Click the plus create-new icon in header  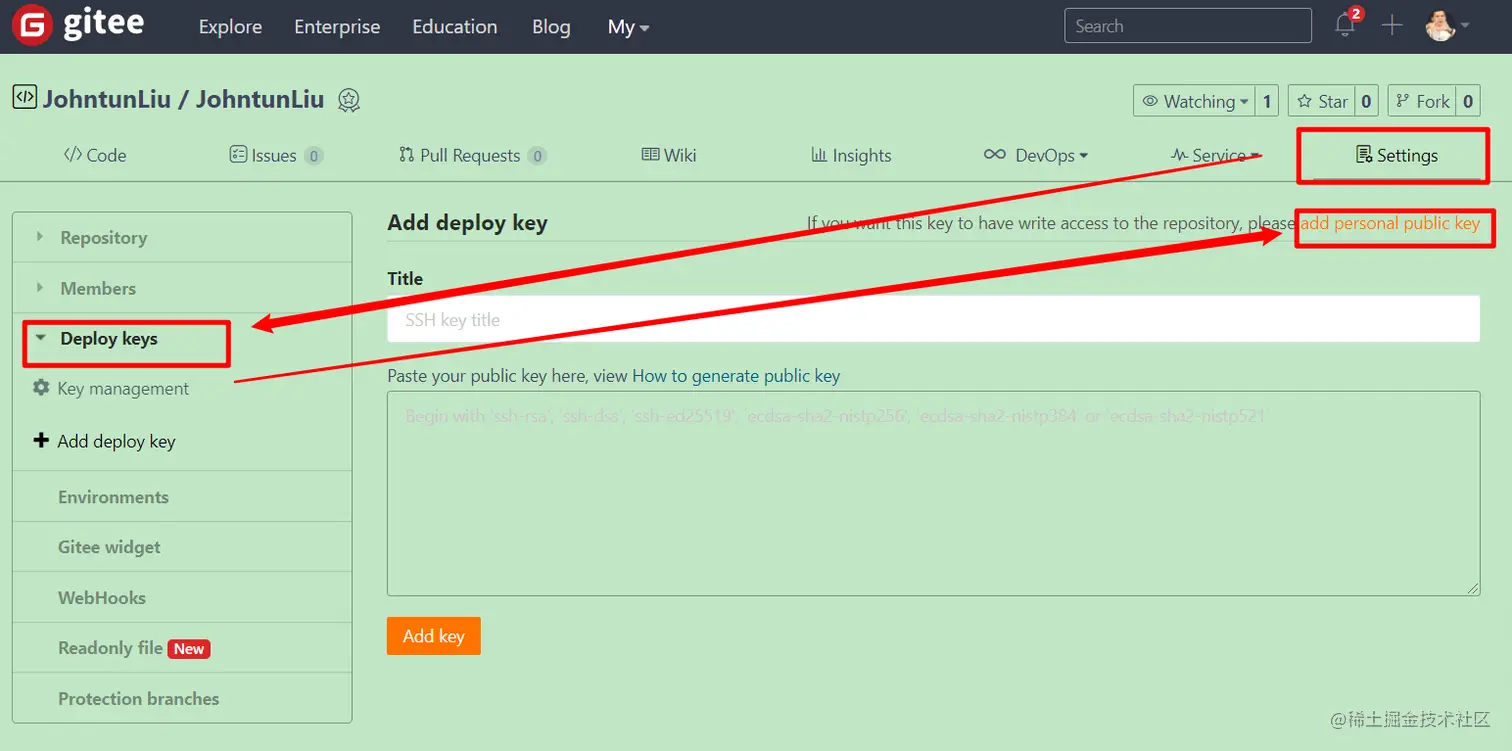tap(1392, 26)
